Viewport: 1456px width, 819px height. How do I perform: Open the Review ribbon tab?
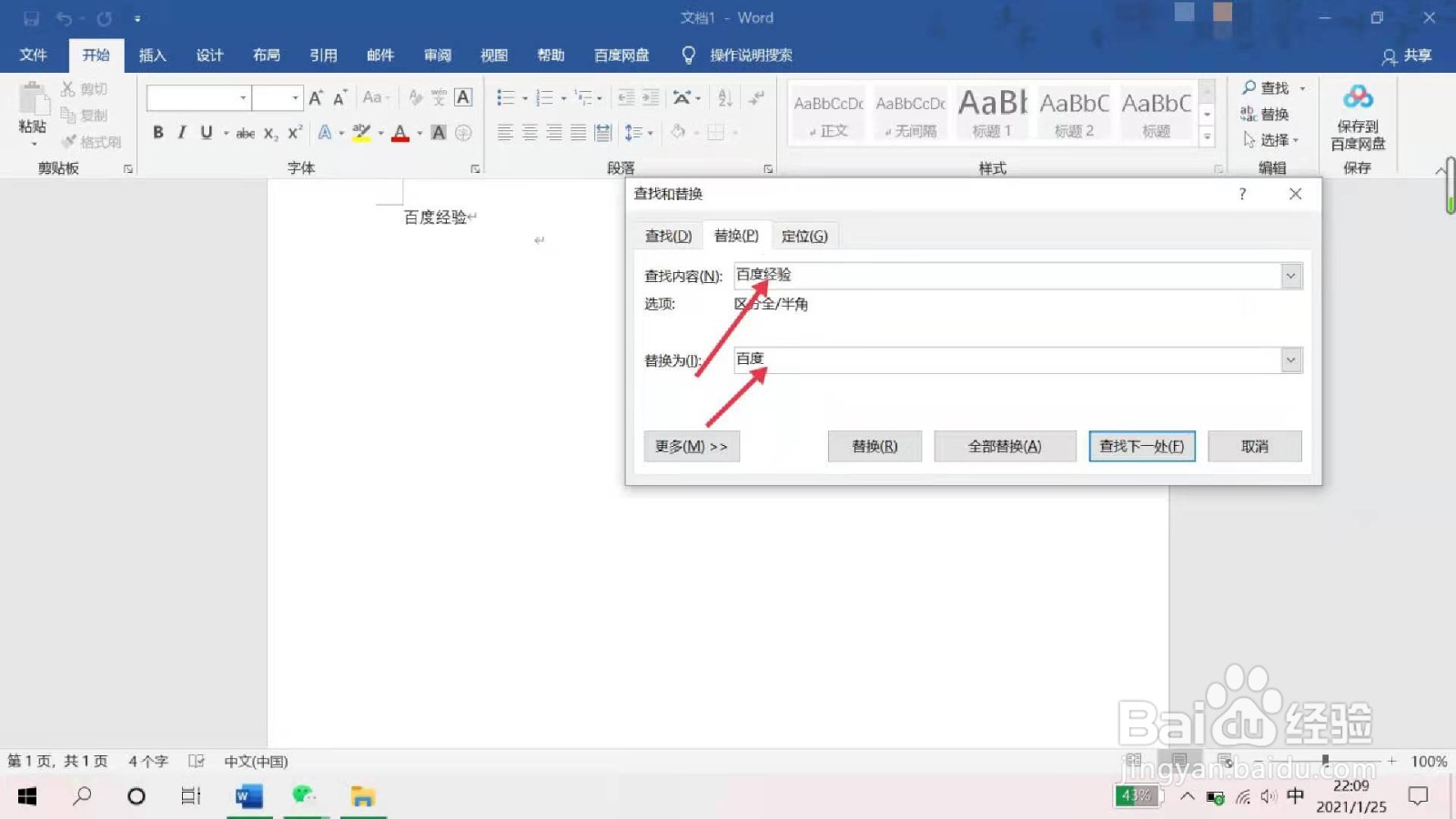tap(438, 56)
